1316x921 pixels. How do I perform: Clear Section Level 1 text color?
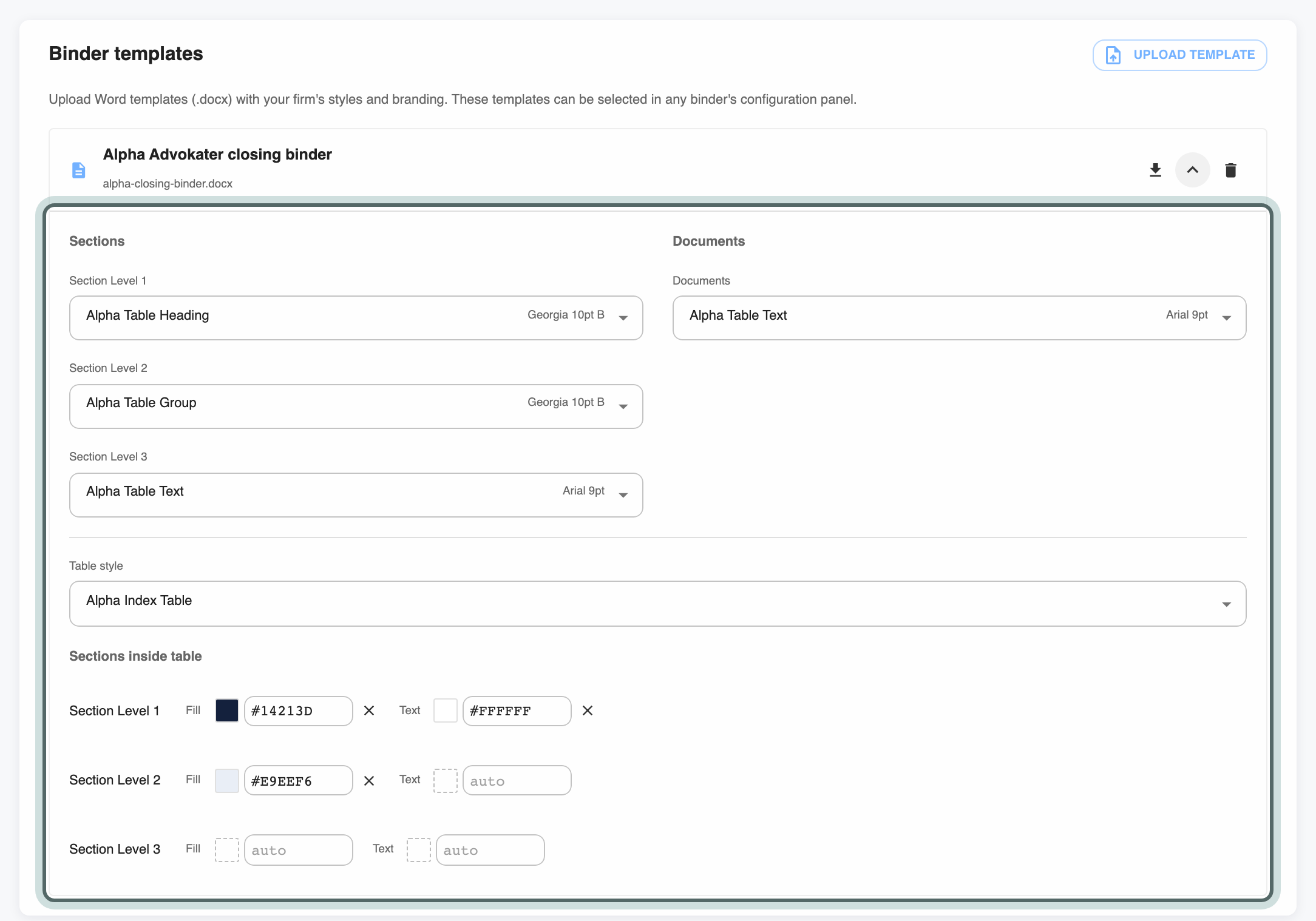(x=588, y=710)
